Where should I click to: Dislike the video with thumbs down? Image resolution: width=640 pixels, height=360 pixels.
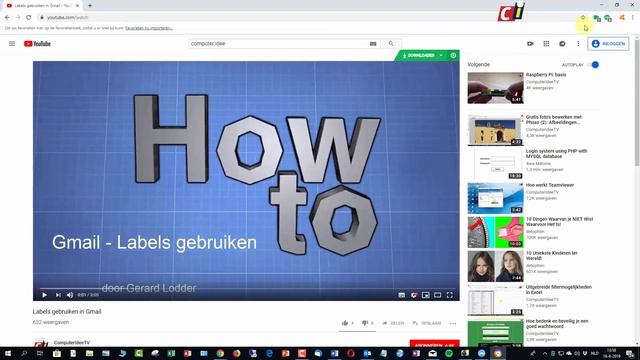click(365, 323)
